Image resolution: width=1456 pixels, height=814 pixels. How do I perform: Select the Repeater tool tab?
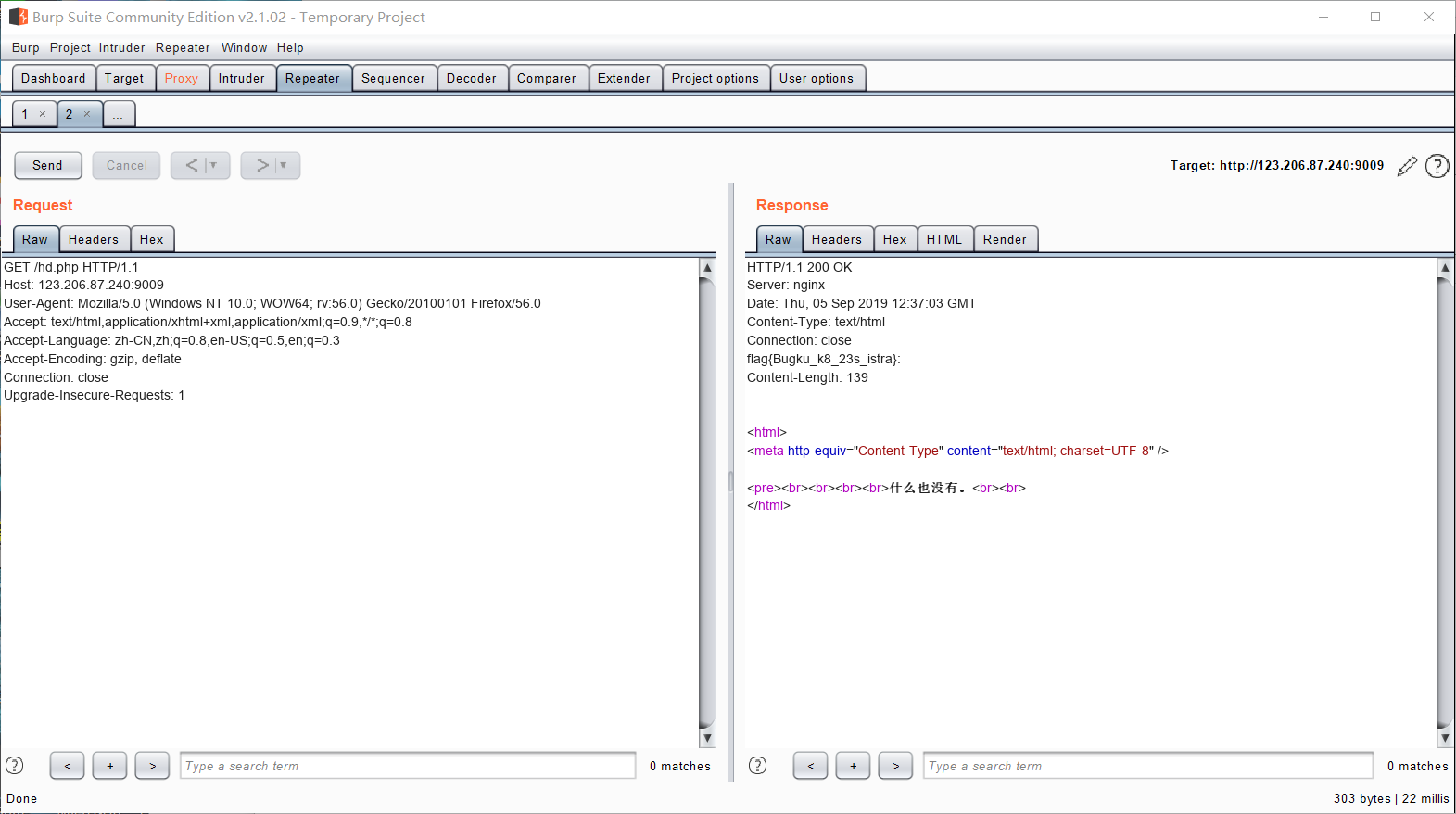tap(313, 79)
